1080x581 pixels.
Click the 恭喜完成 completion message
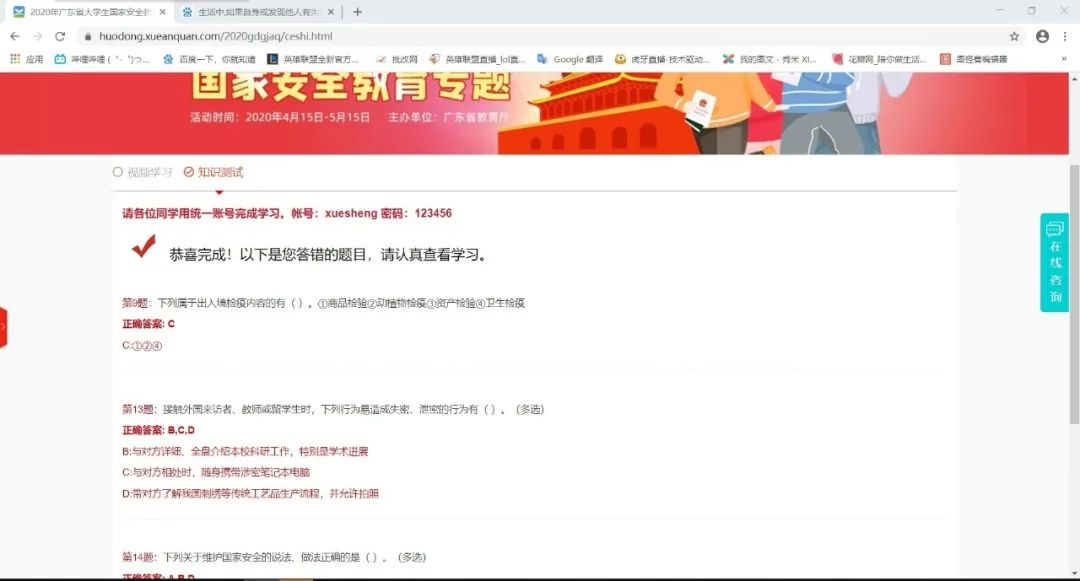click(330, 255)
